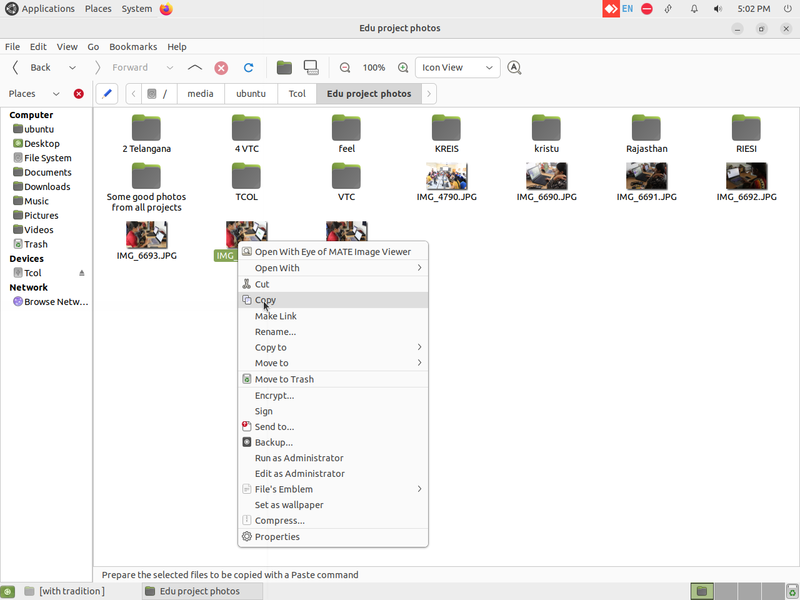Select the IMG_6692.JPG thumbnail
Screen dimensions: 800x600
point(746,176)
